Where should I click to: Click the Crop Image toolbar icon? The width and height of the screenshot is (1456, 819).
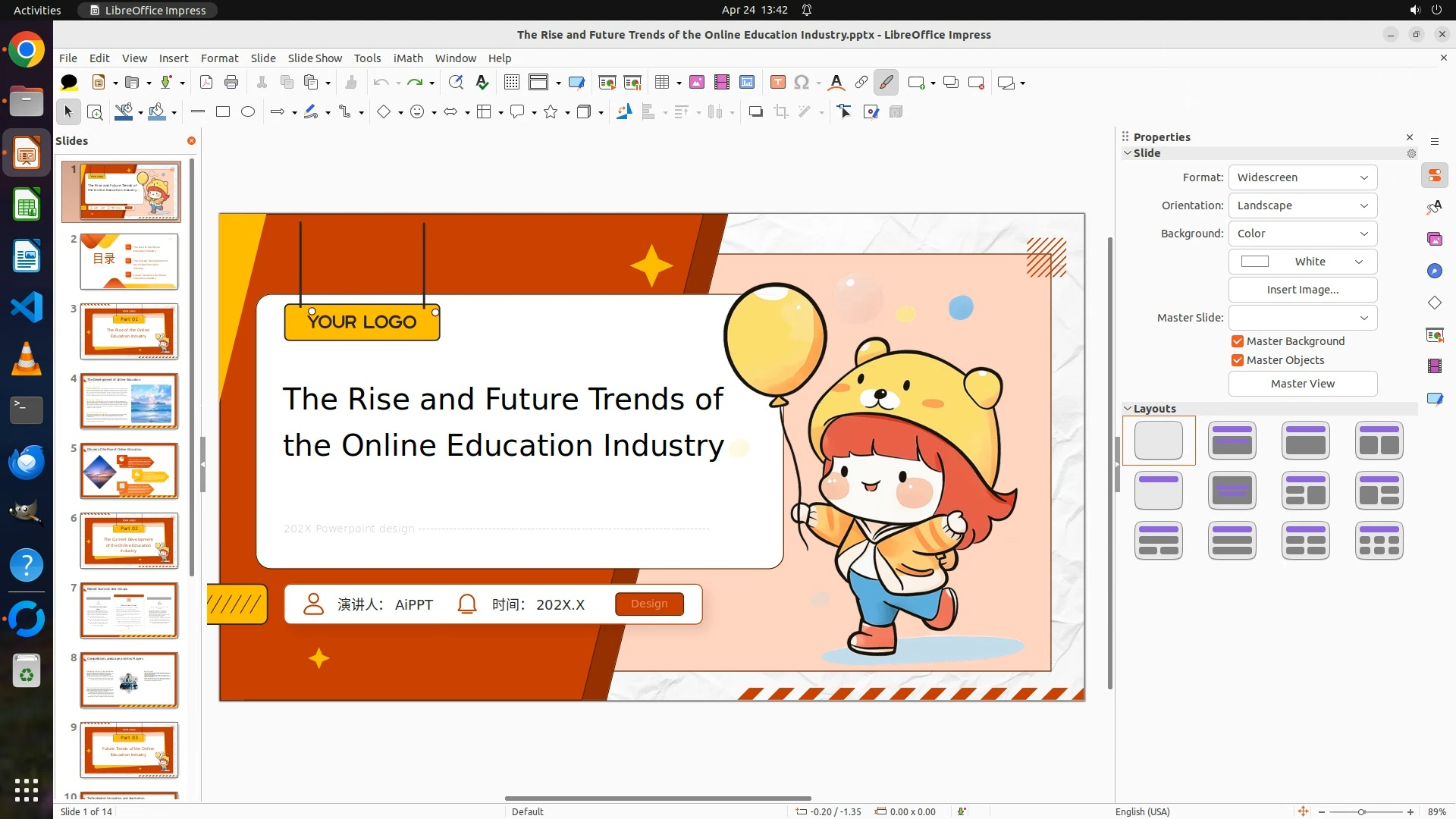pyautogui.click(x=781, y=112)
